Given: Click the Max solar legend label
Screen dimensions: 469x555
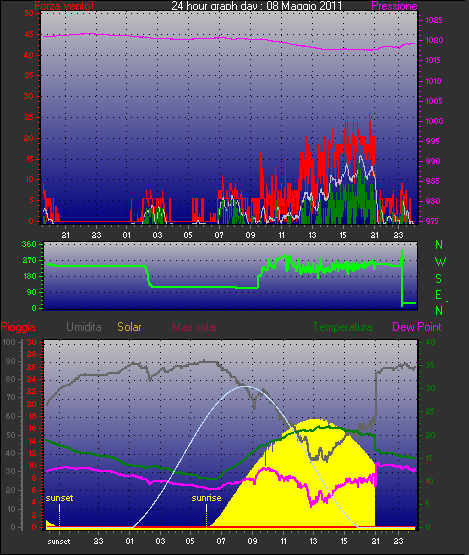Looking at the screenshot, I should [x=195, y=327].
